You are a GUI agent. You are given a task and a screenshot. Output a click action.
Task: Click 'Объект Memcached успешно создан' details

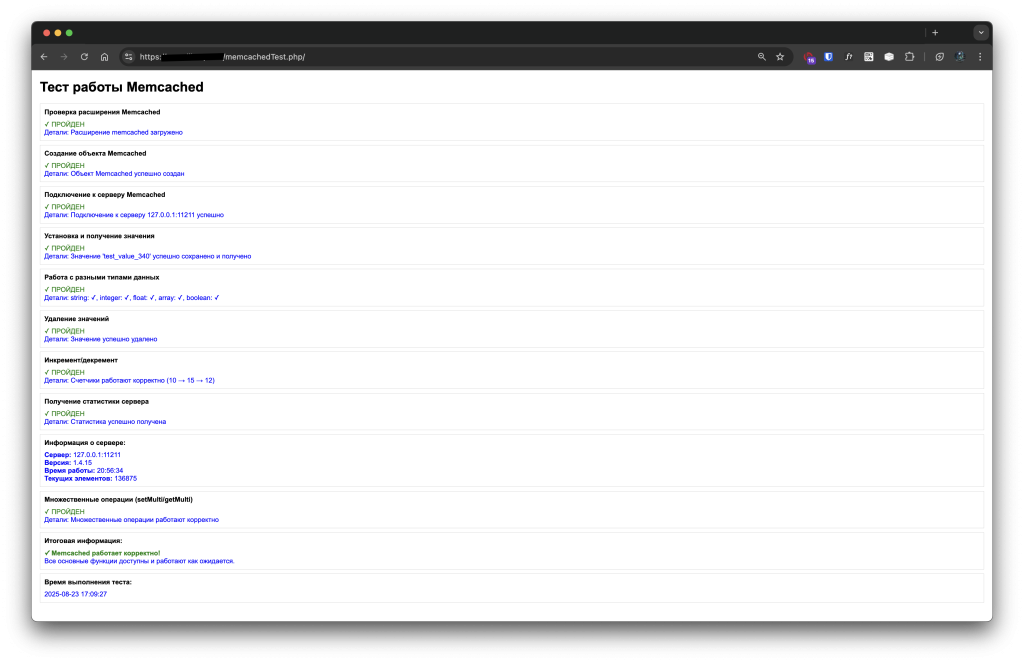[x=114, y=174]
